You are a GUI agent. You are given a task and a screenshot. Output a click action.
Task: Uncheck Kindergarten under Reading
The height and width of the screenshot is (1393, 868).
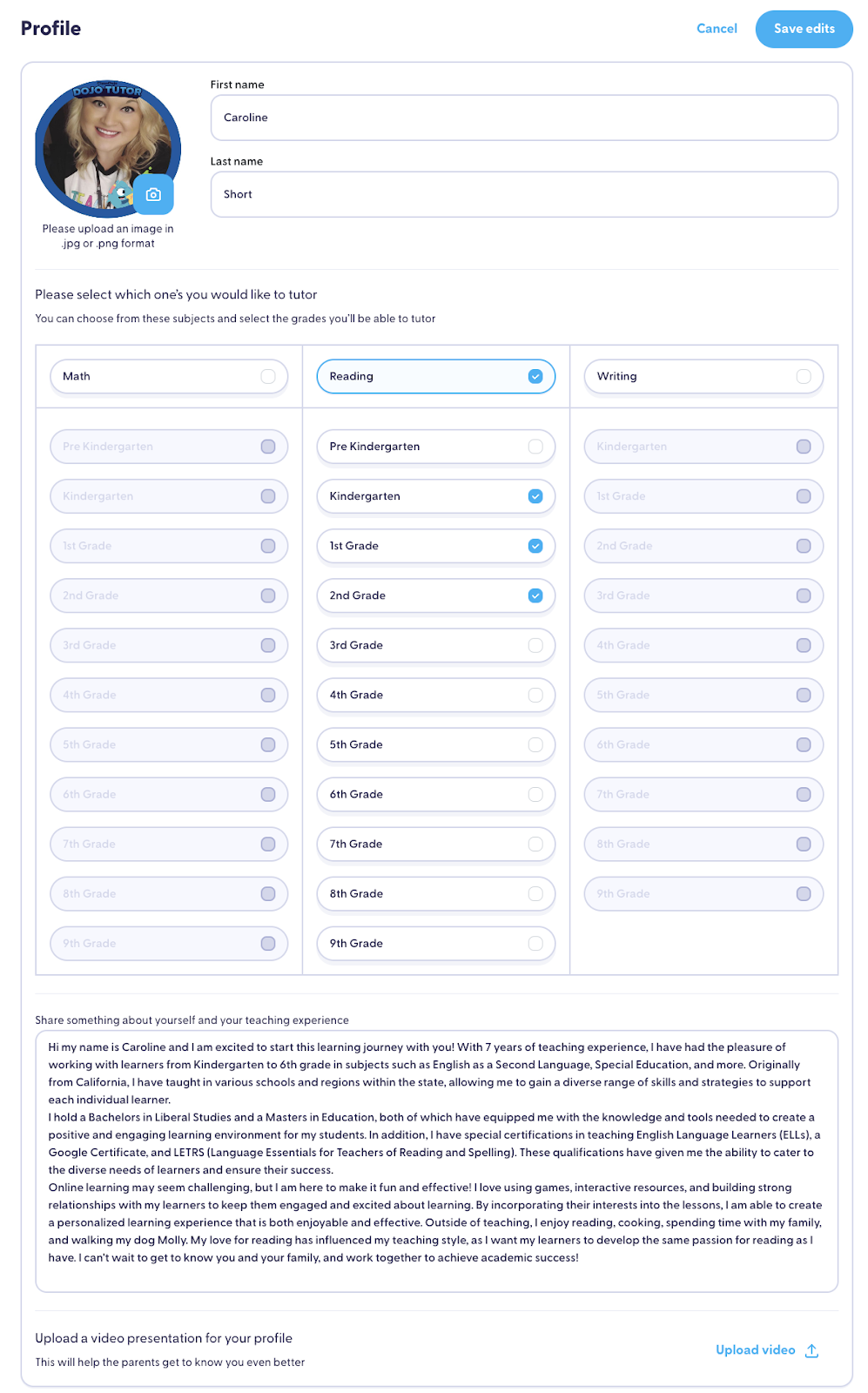pyautogui.click(x=535, y=496)
